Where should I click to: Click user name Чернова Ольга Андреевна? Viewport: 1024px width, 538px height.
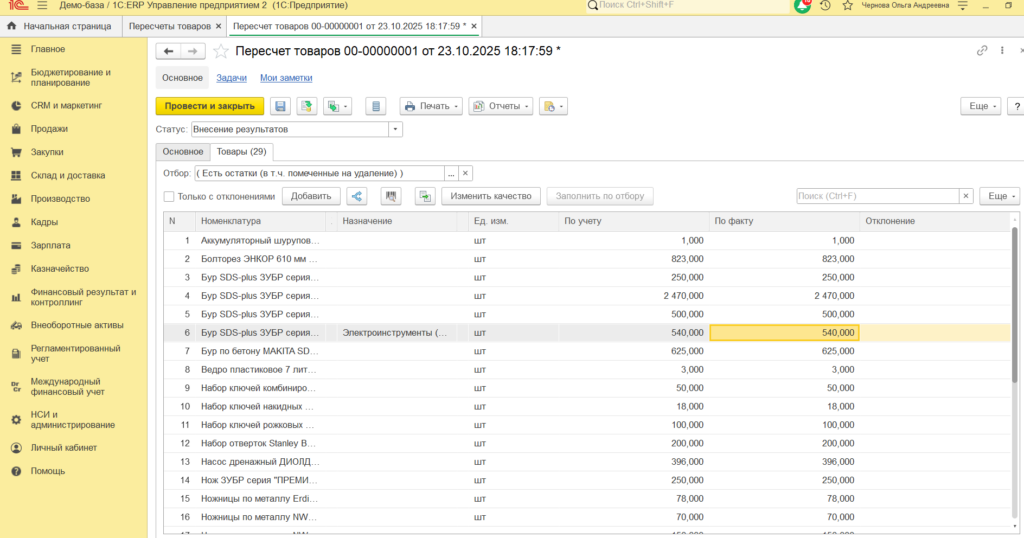[x=905, y=5]
